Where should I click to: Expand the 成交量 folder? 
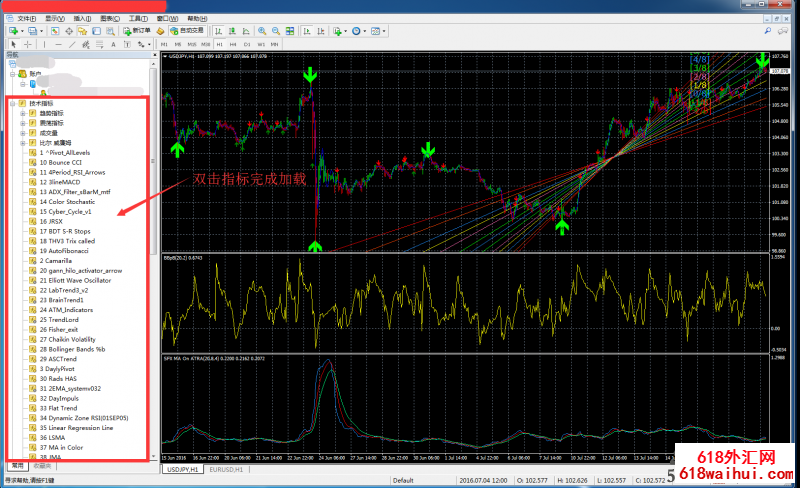23,133
